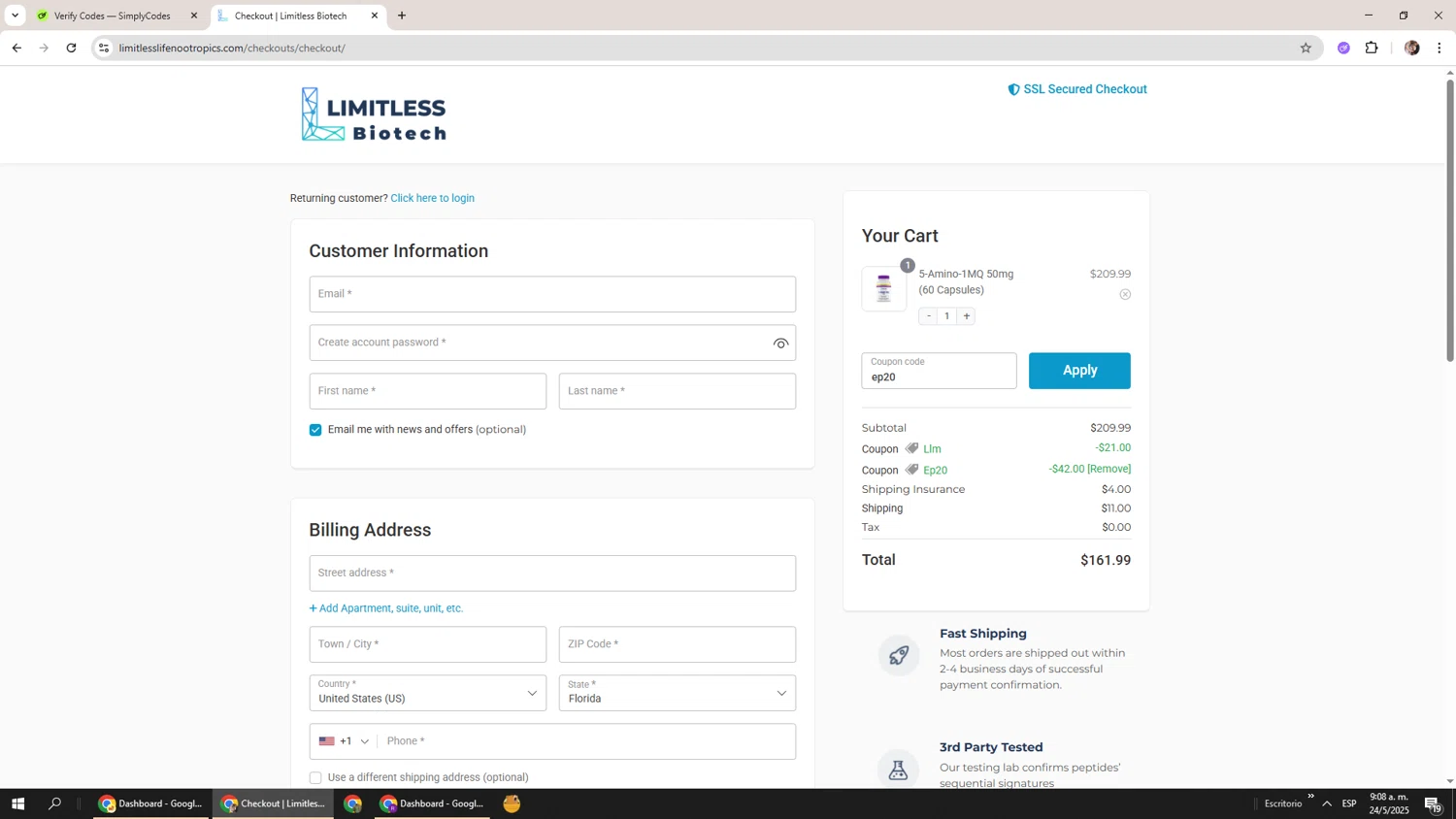Select the Checkout Limitless Biotech tab
The width and height of the screenshot is (1456, 819).
290,16
